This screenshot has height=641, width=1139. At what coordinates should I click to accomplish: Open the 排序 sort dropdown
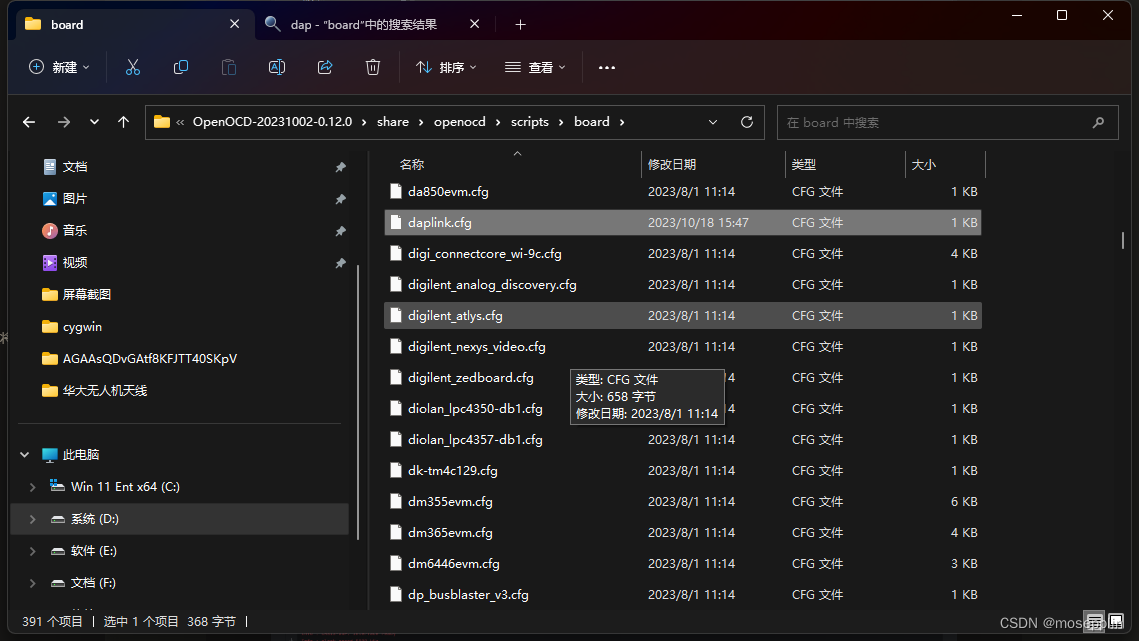(x=444, y=67)
